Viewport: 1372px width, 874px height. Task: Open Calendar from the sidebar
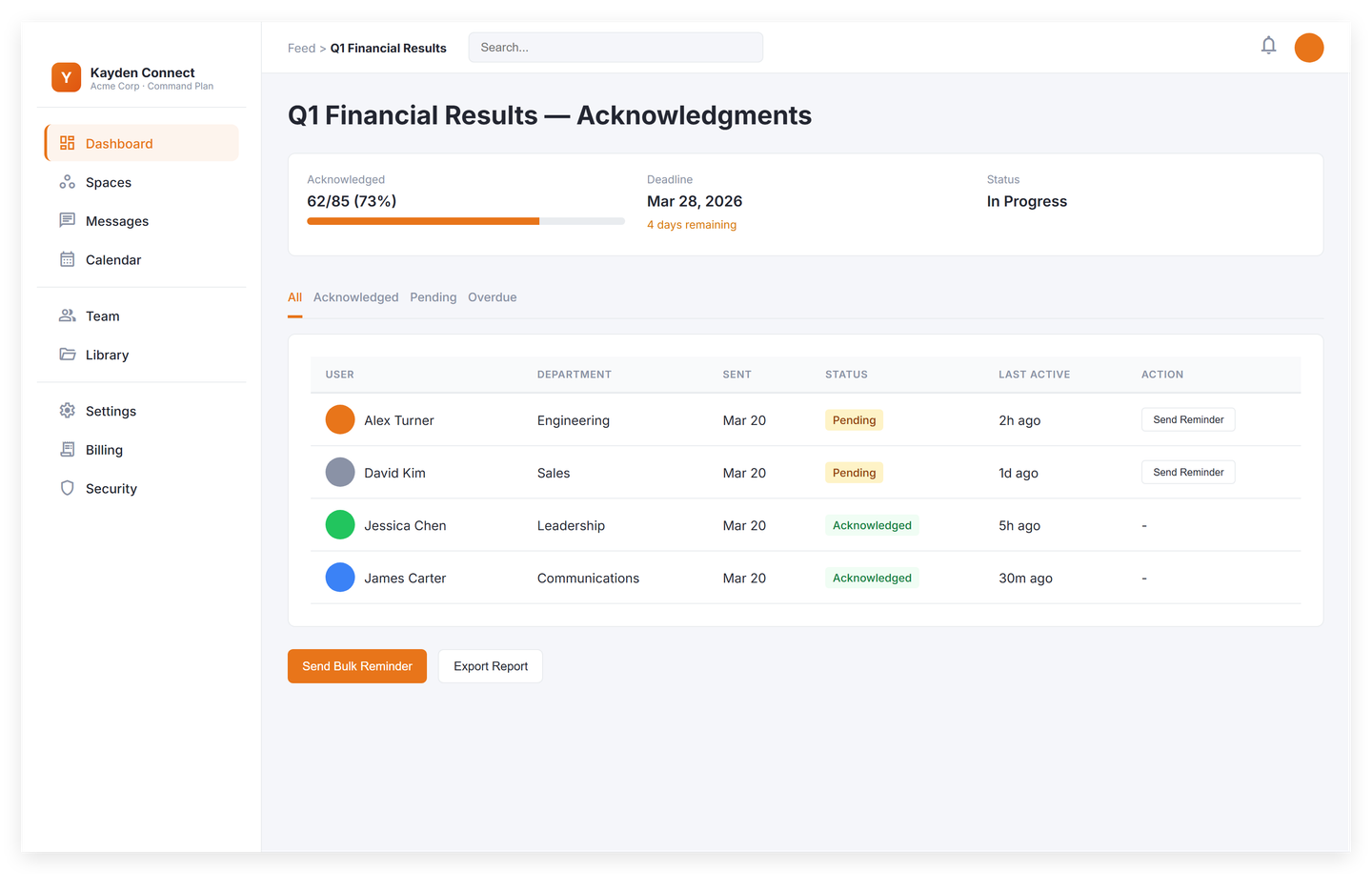point(142,259)
